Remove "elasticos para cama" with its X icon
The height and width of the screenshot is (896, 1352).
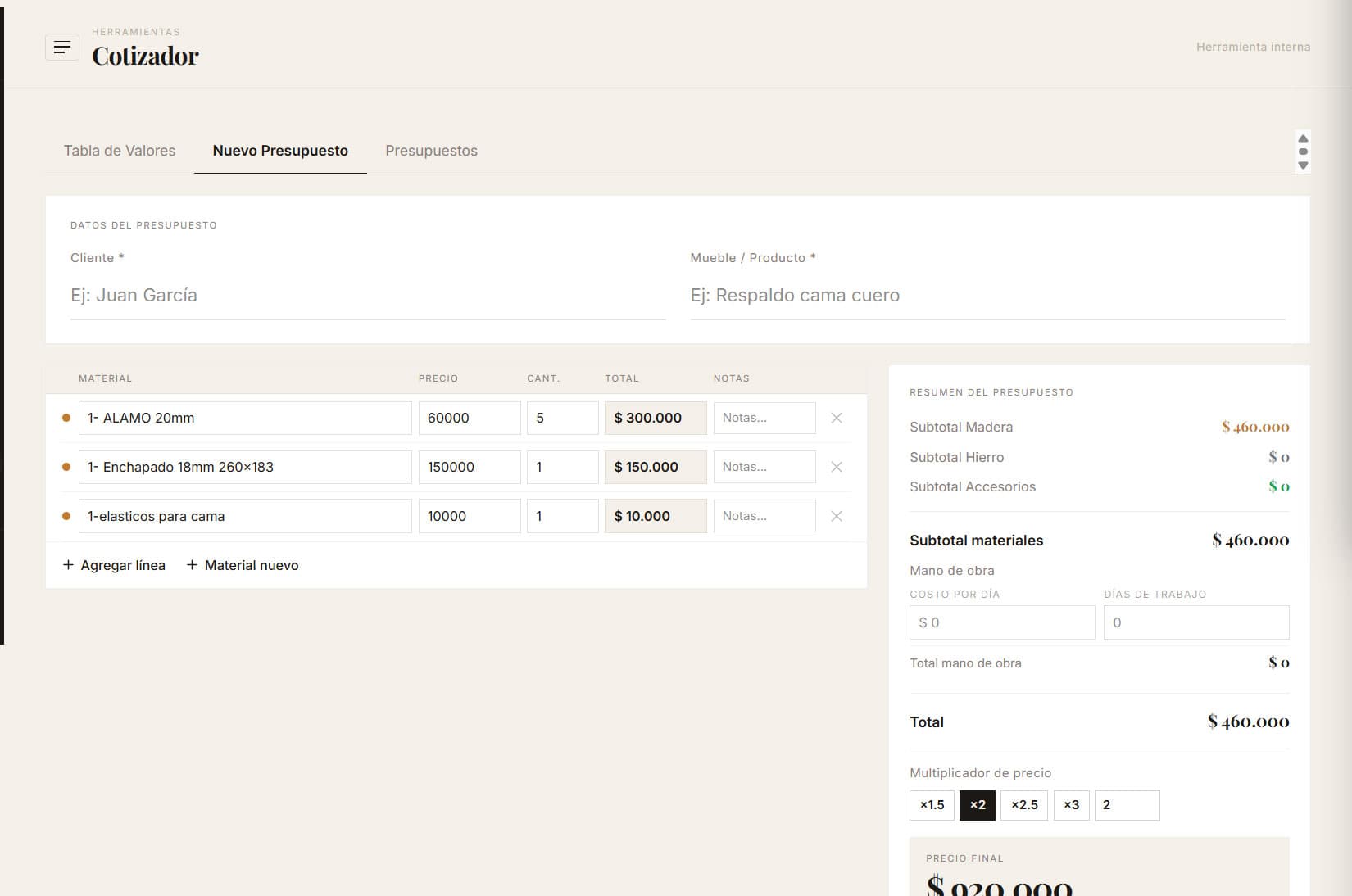pos(837,516)
